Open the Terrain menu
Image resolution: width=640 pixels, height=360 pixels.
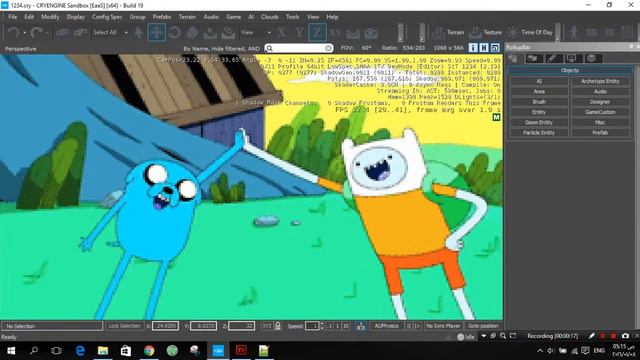[x=187, y=17]
